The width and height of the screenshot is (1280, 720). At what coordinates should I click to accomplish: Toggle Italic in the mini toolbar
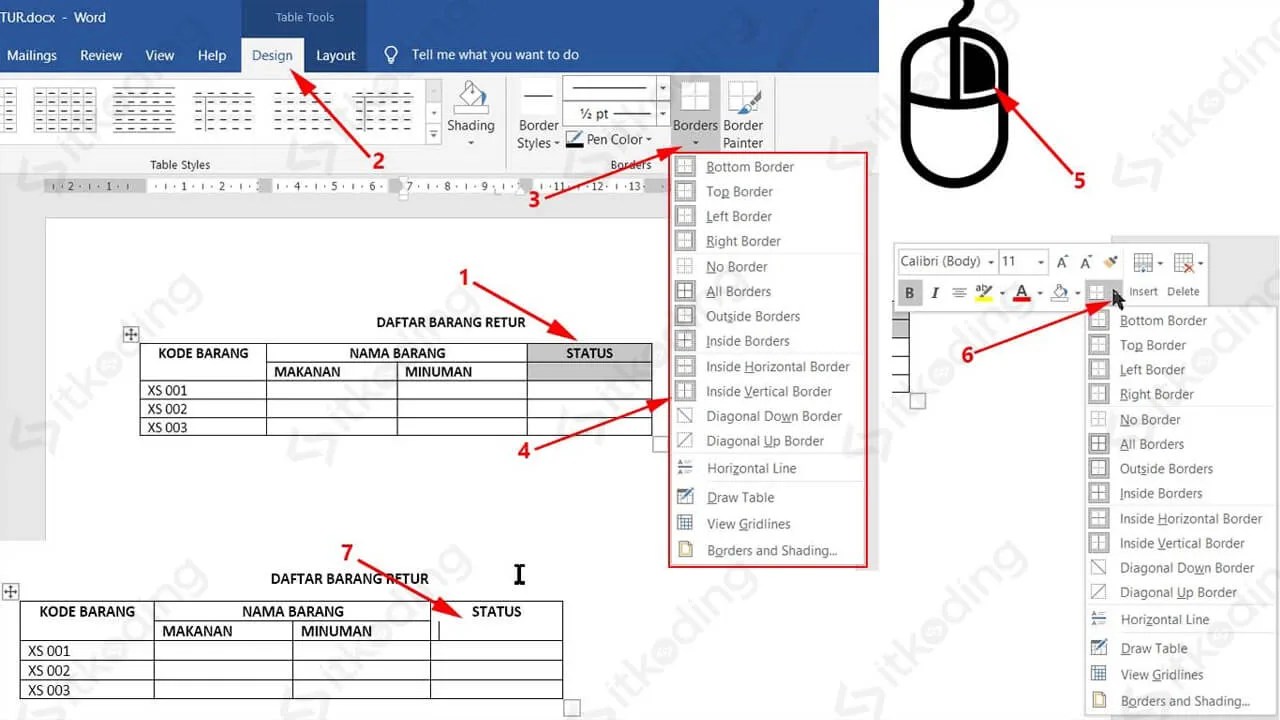(x=935, y=293)
